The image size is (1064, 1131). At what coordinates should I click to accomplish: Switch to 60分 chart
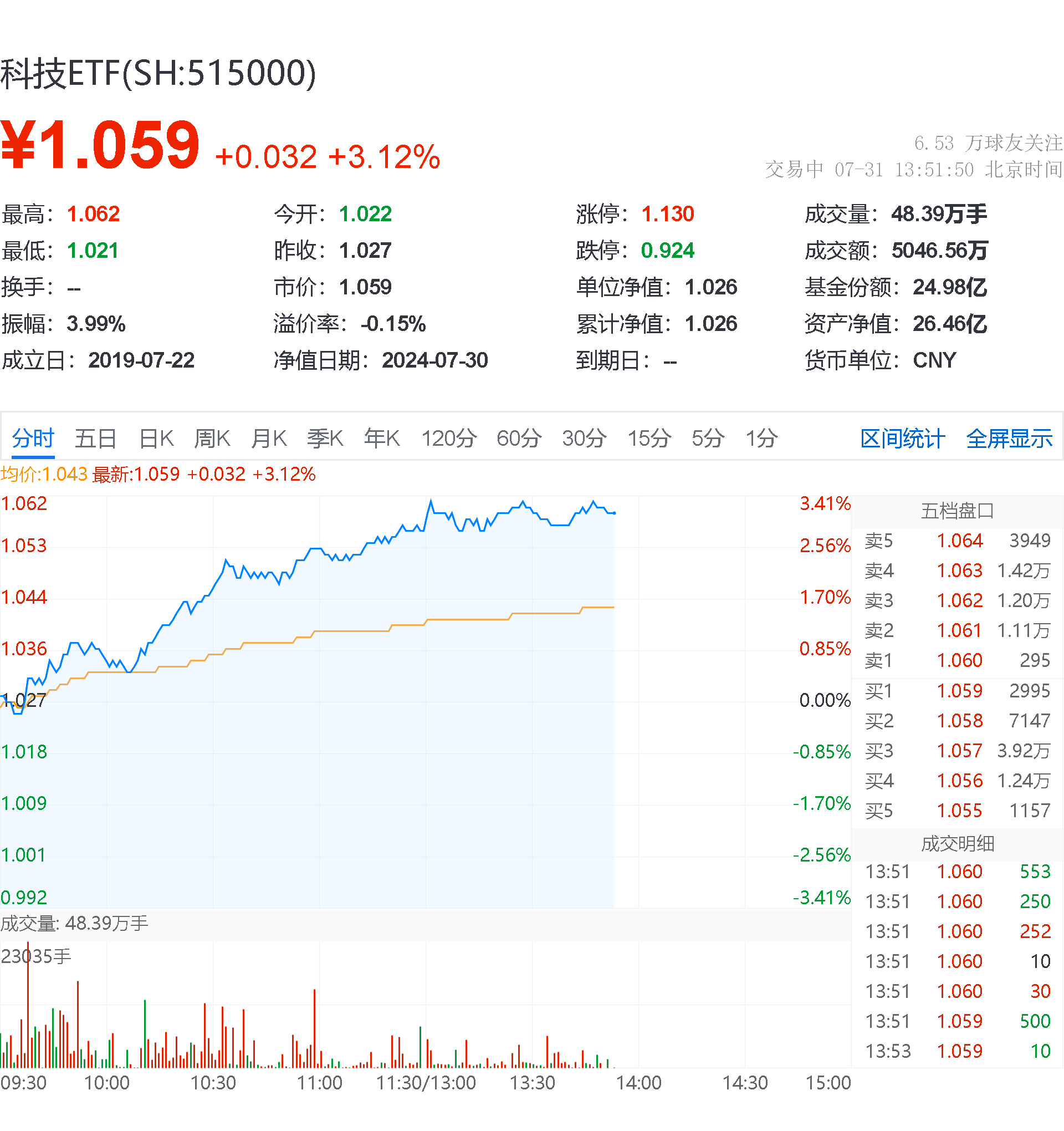pos(519,439)
